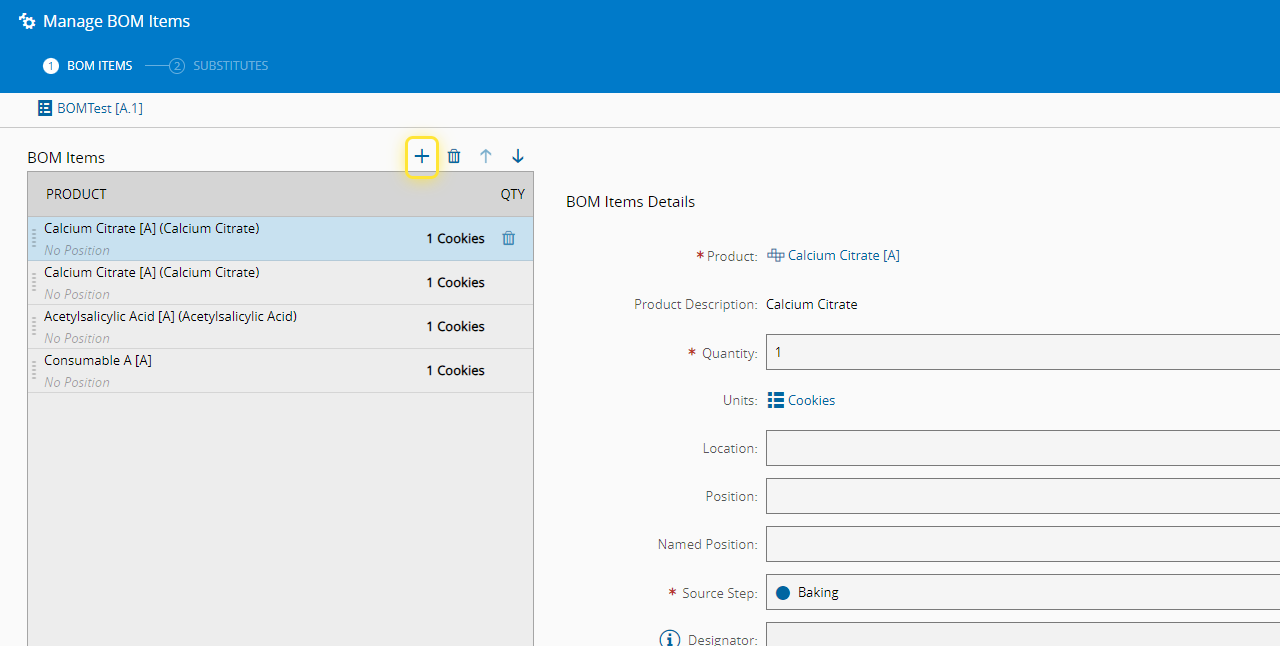Click the BOMTest table icon
The image size is (1280, 646).
pyautogui.click(x=45, y=108)
